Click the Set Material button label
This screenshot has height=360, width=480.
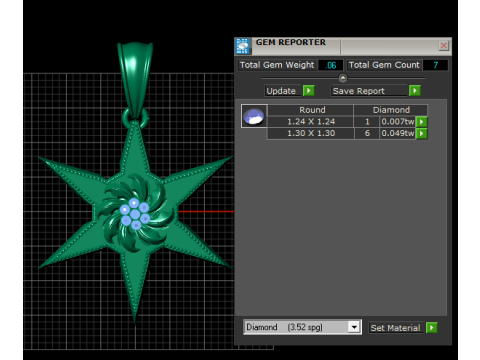click(396, 328)
